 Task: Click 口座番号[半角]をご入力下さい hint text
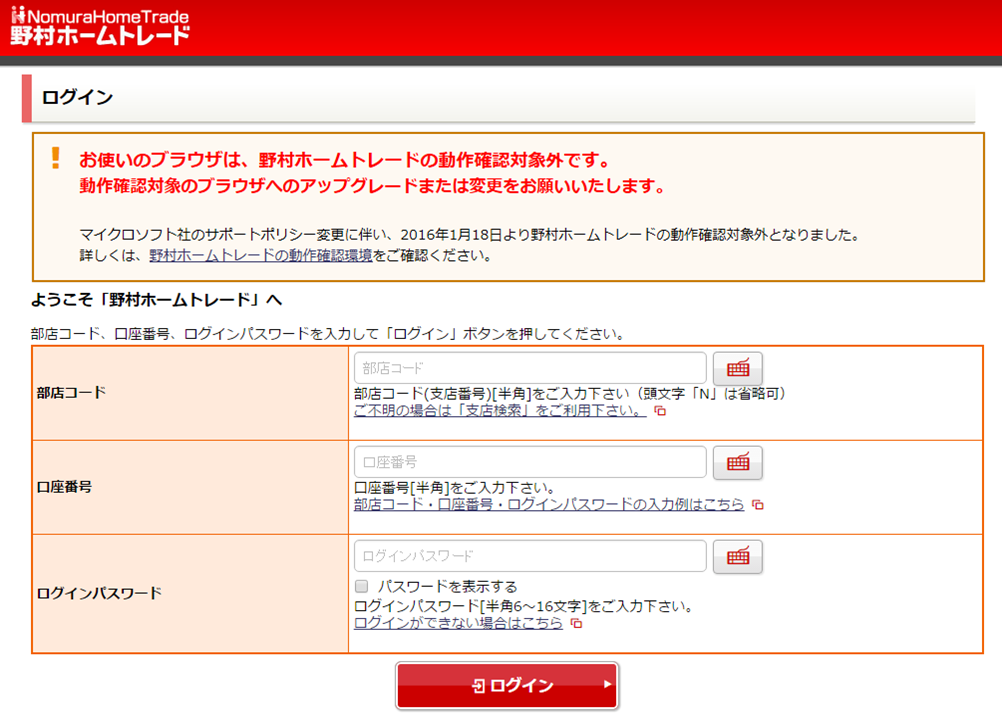454,488
